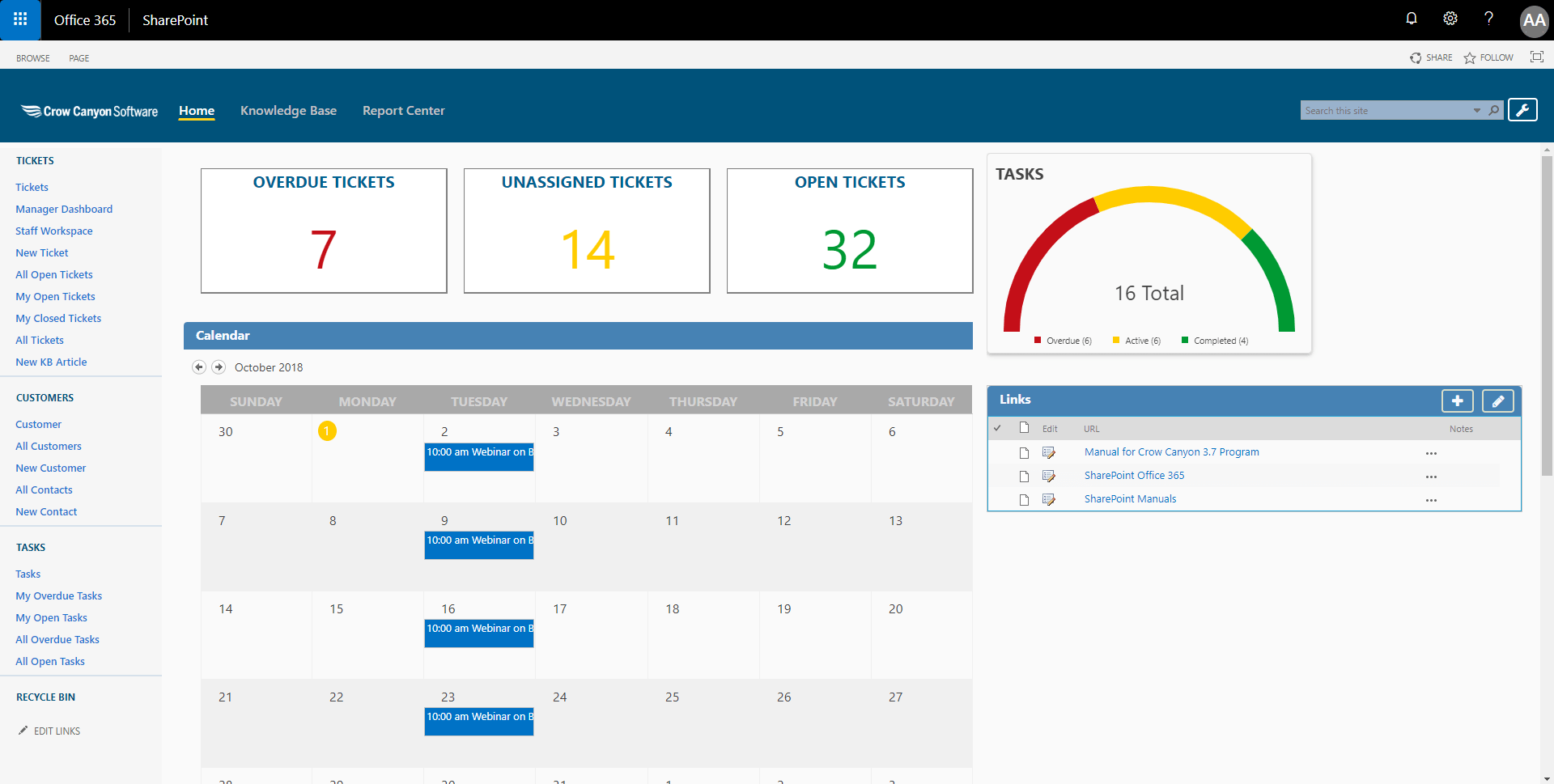Edit the SharePoint Manuals link item
Image resolution: width=1554 pixels, height=784 pixels.
tap(1049, 499)
